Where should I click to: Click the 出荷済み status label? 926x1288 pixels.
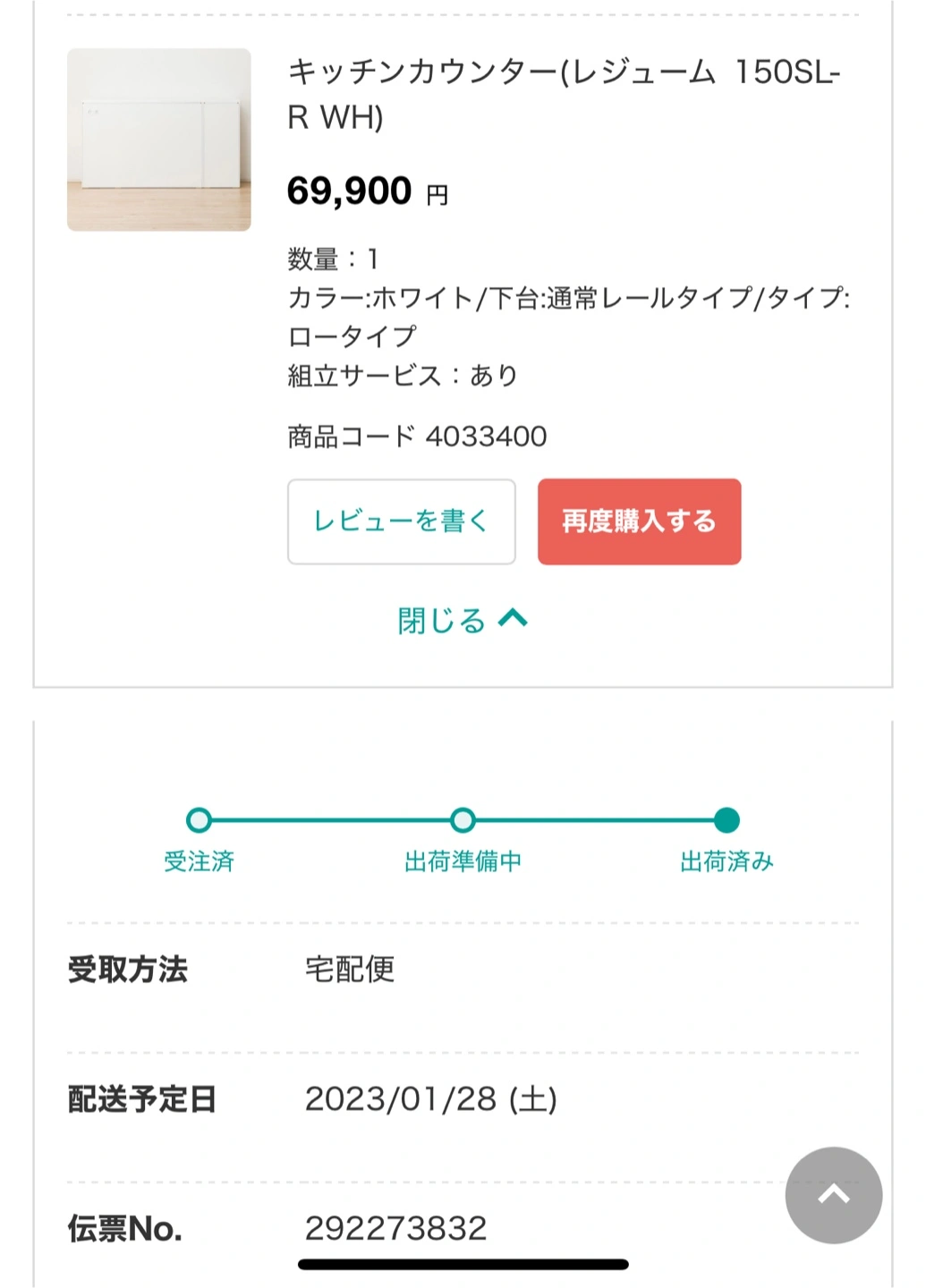point(726,861)
